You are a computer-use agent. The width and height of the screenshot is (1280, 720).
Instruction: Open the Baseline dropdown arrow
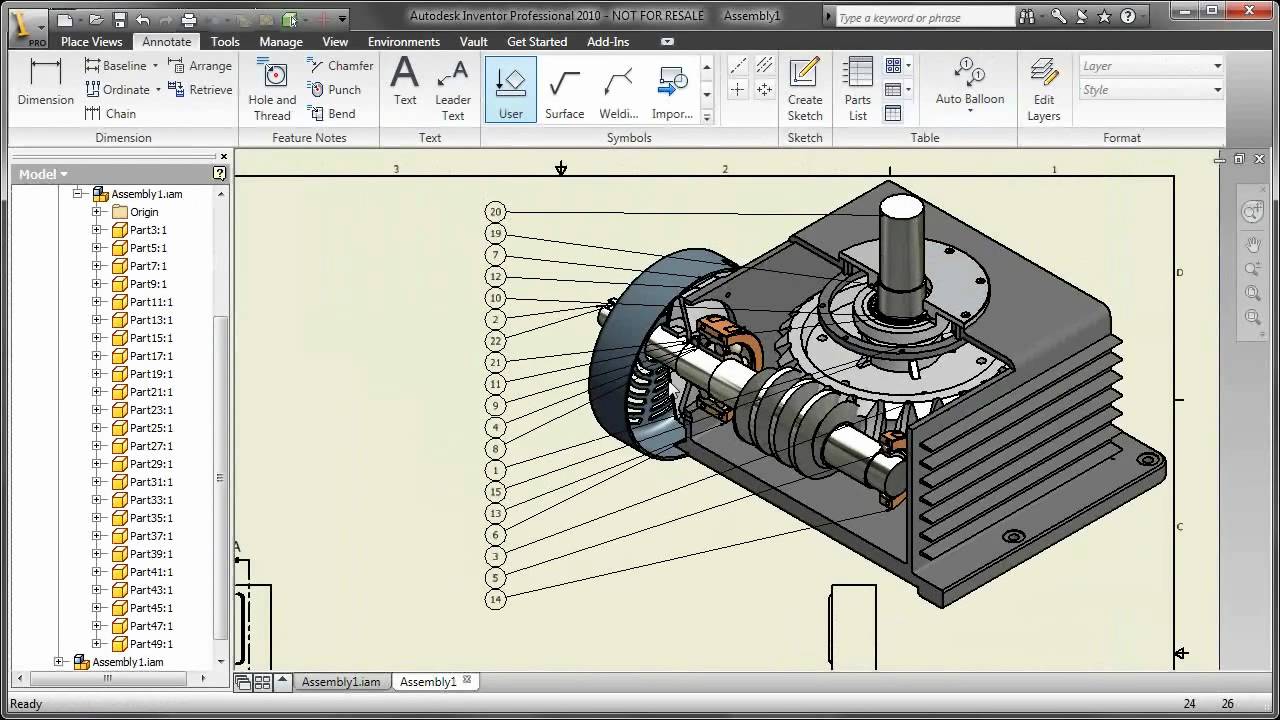tap(154, 66)
